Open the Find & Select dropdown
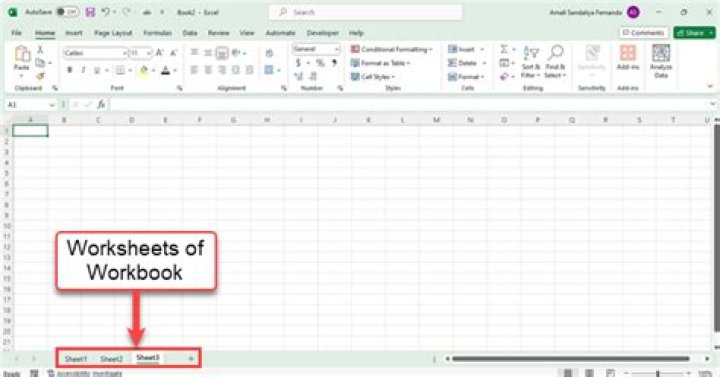 click(x=556, y=62)
